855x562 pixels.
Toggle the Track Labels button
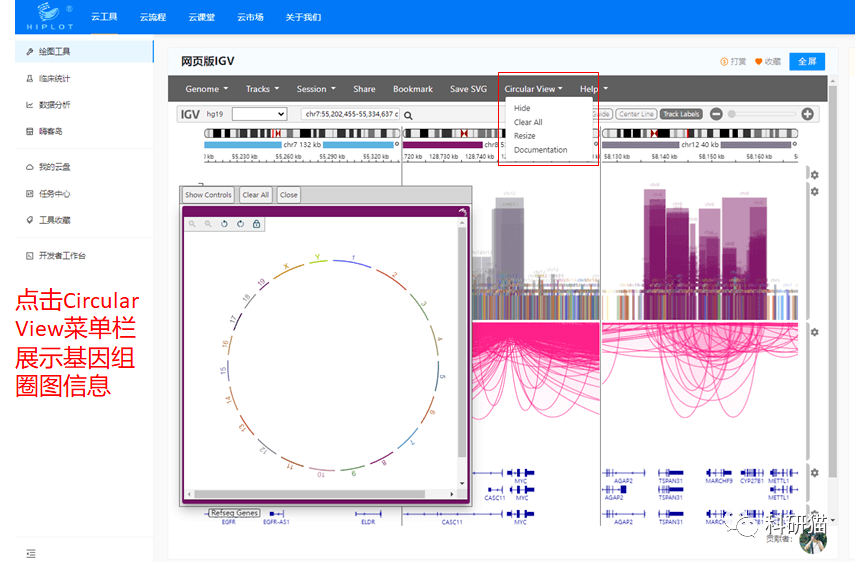[x=681, y=114]
